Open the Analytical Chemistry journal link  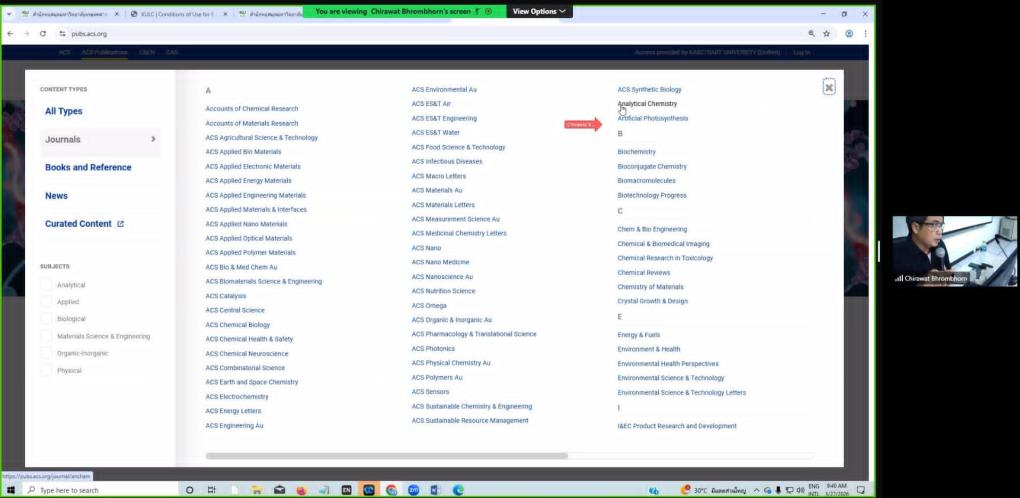click(x=647, y=104)
